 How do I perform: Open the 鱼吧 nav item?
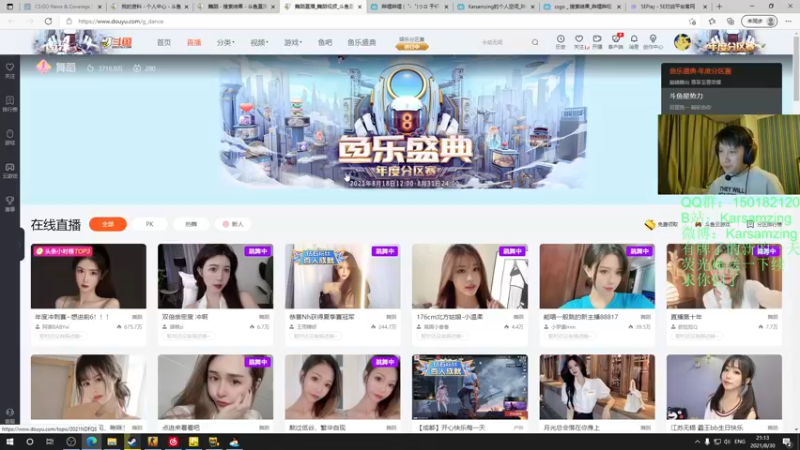click(324, 42)
